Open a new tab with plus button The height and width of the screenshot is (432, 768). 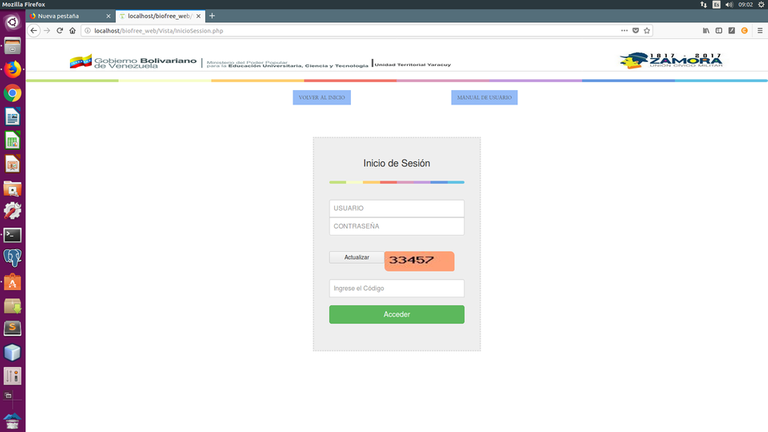pos(212,16)
